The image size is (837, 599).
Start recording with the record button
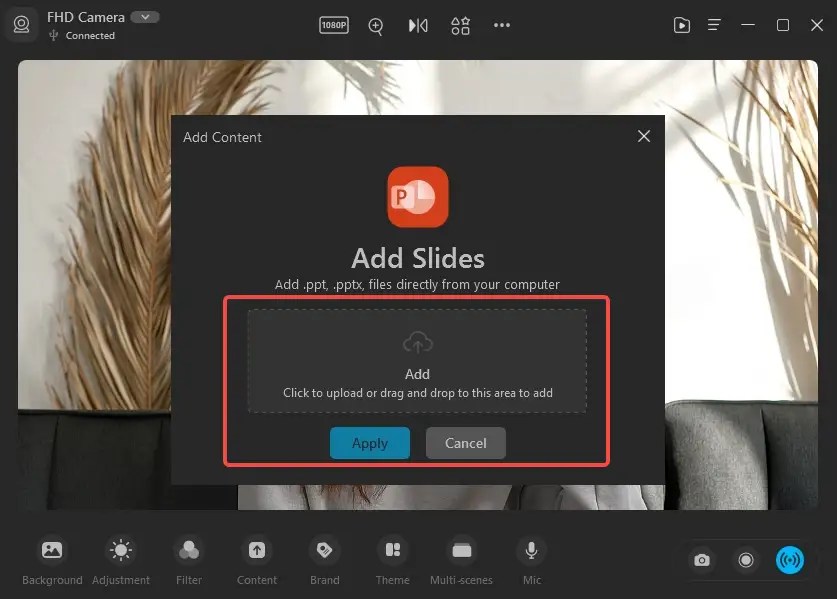746,560
